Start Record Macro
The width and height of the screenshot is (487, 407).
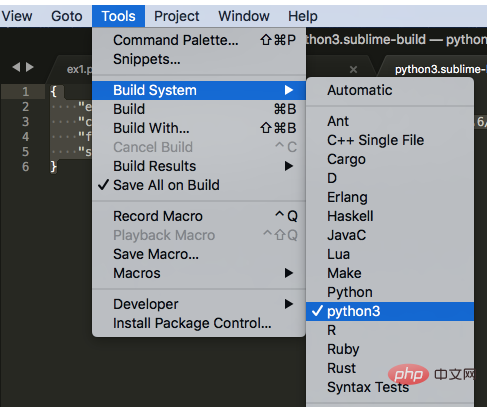coord(199,216)
